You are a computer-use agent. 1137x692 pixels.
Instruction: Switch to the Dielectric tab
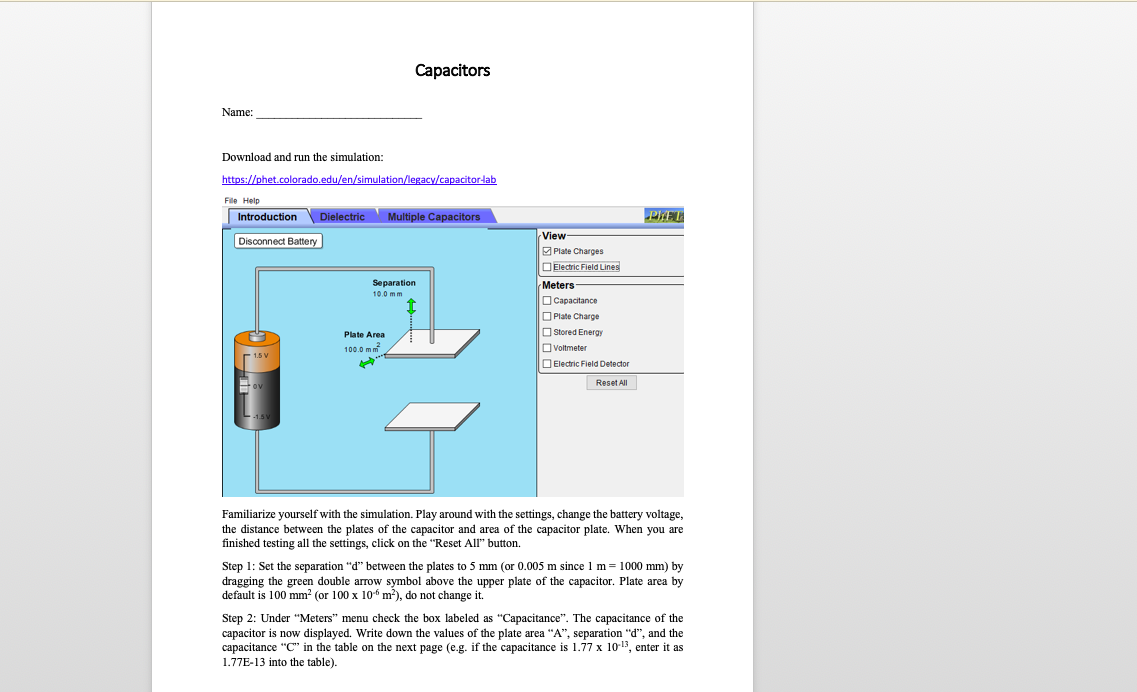[342, 216]
